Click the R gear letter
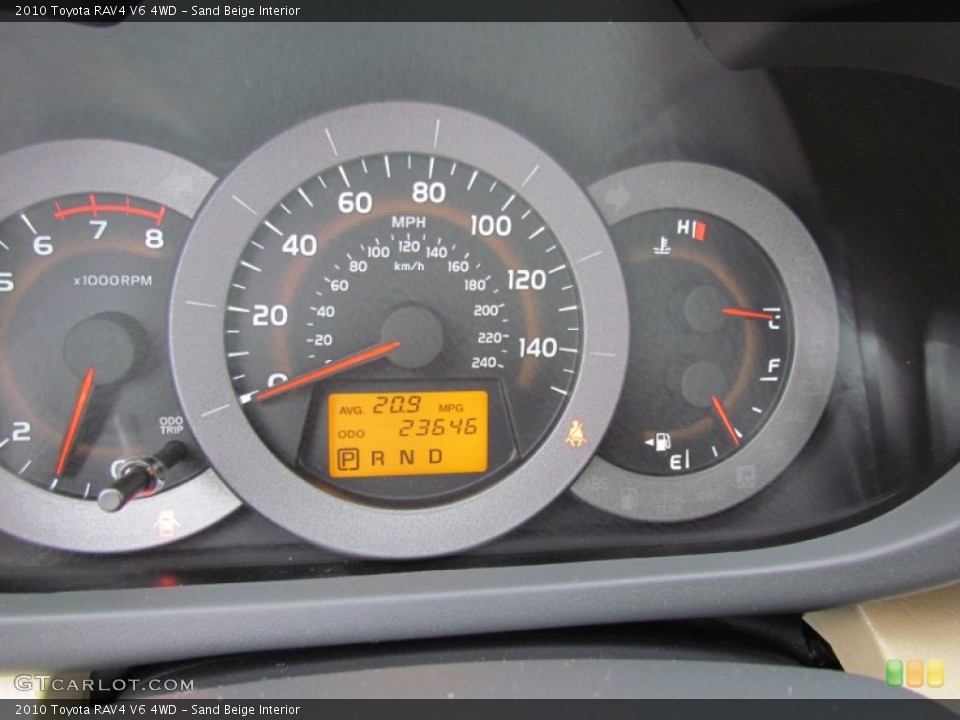Screen dimensions: 960x720 378,458
